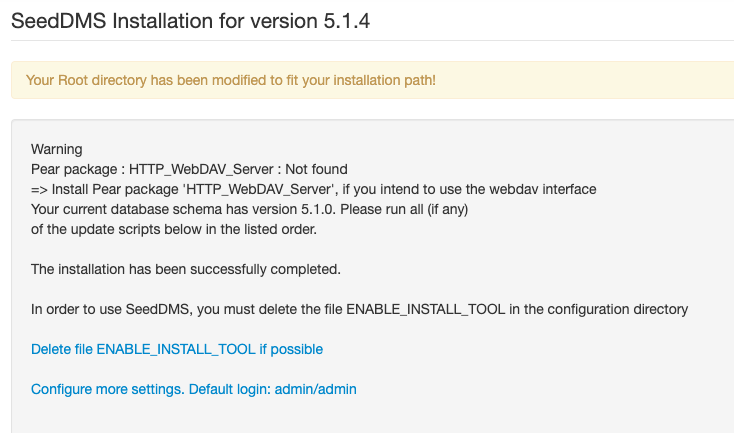734x433 pixels.
Task: Click the 'update scripts below' line
Action: click(x=172, y=229)
